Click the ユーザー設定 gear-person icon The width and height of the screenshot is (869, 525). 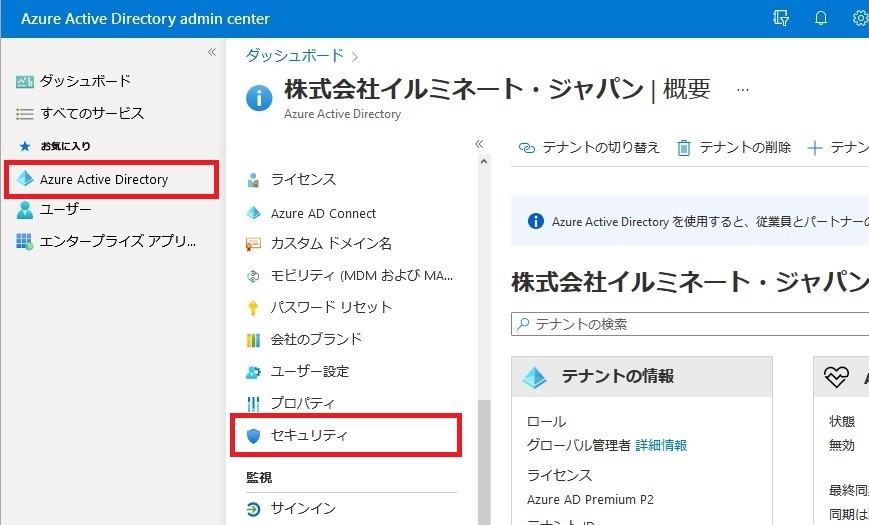253,372
